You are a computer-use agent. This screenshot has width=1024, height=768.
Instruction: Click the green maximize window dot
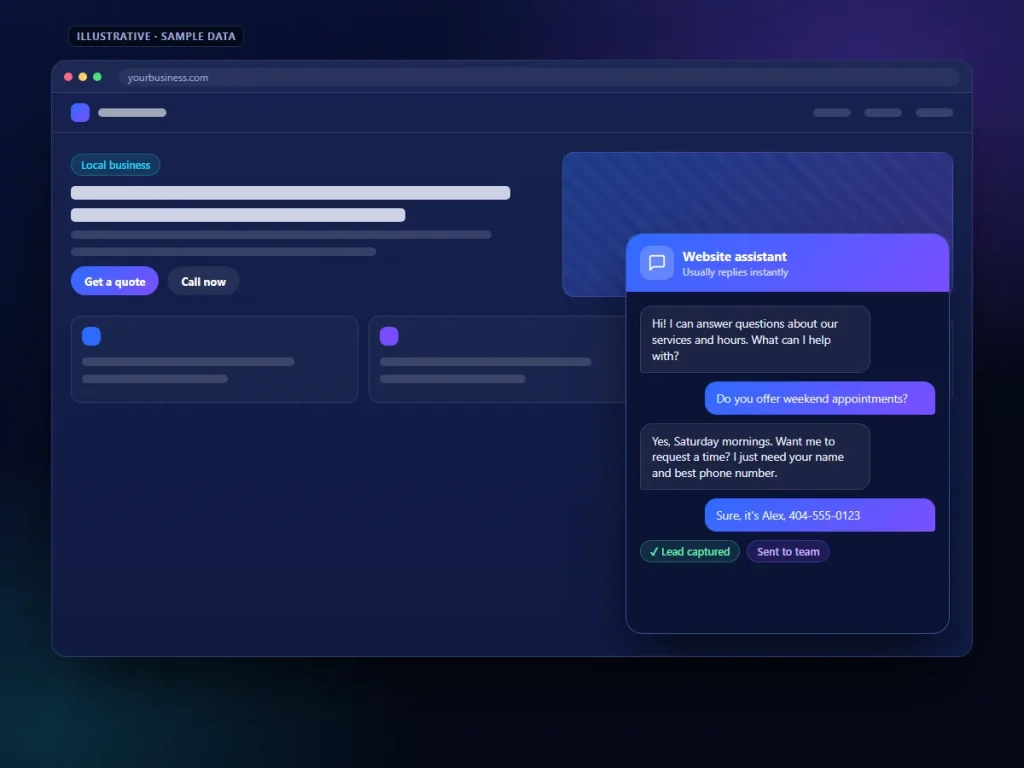(x=97, y=77)
